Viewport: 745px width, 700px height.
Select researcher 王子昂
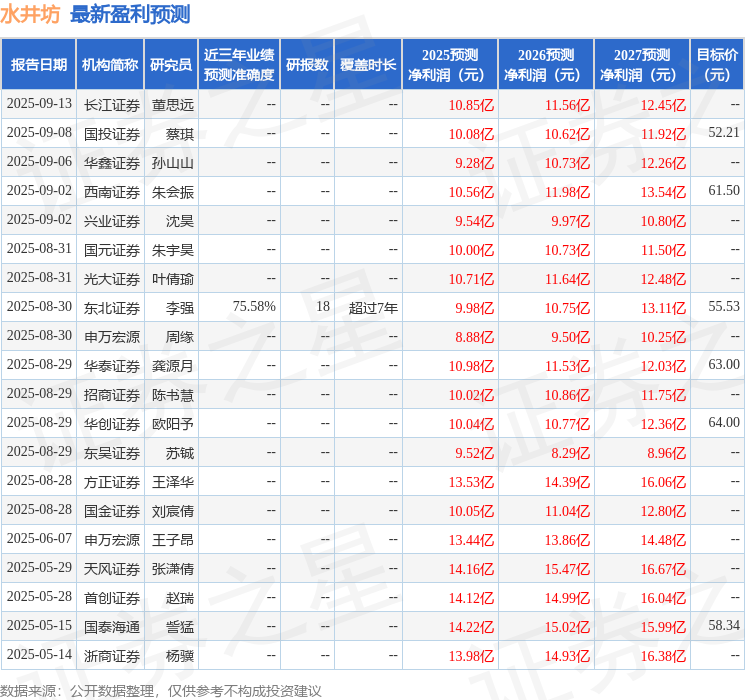[173, 540]
